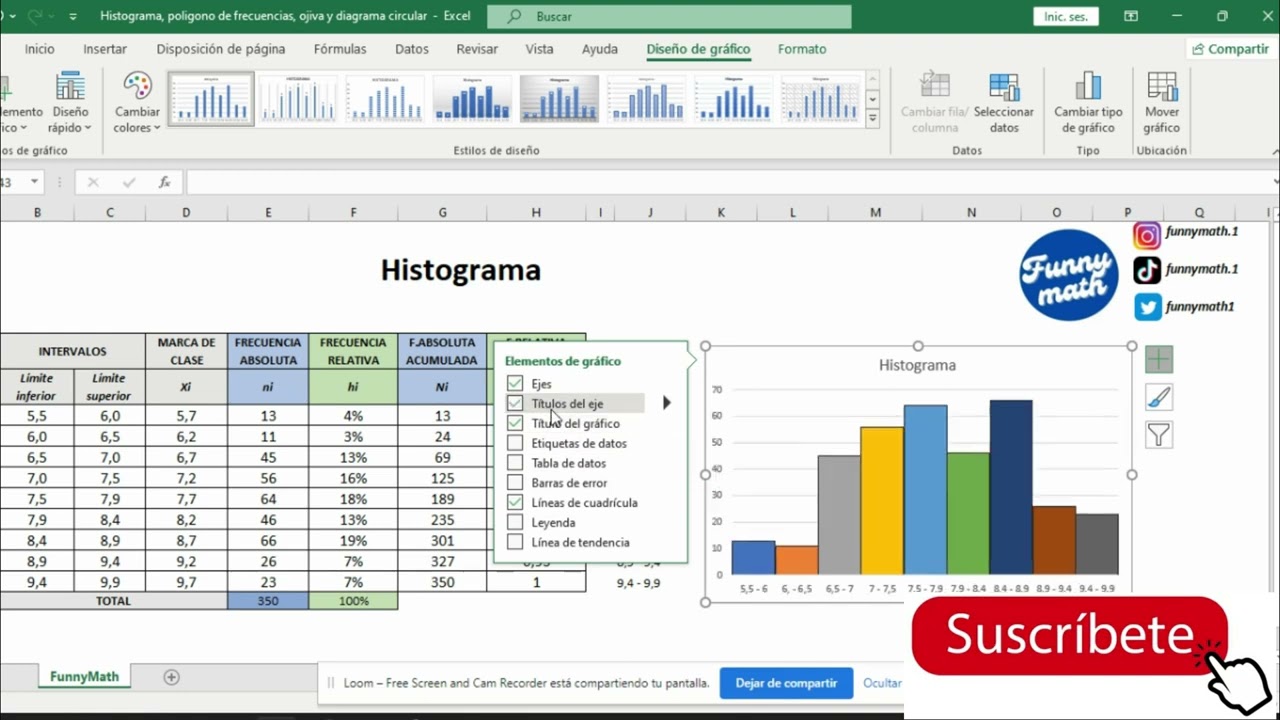The image size is (1280, 720).
Task: Select the last chart style thumbnail
Action: click(x=820, y=98)
